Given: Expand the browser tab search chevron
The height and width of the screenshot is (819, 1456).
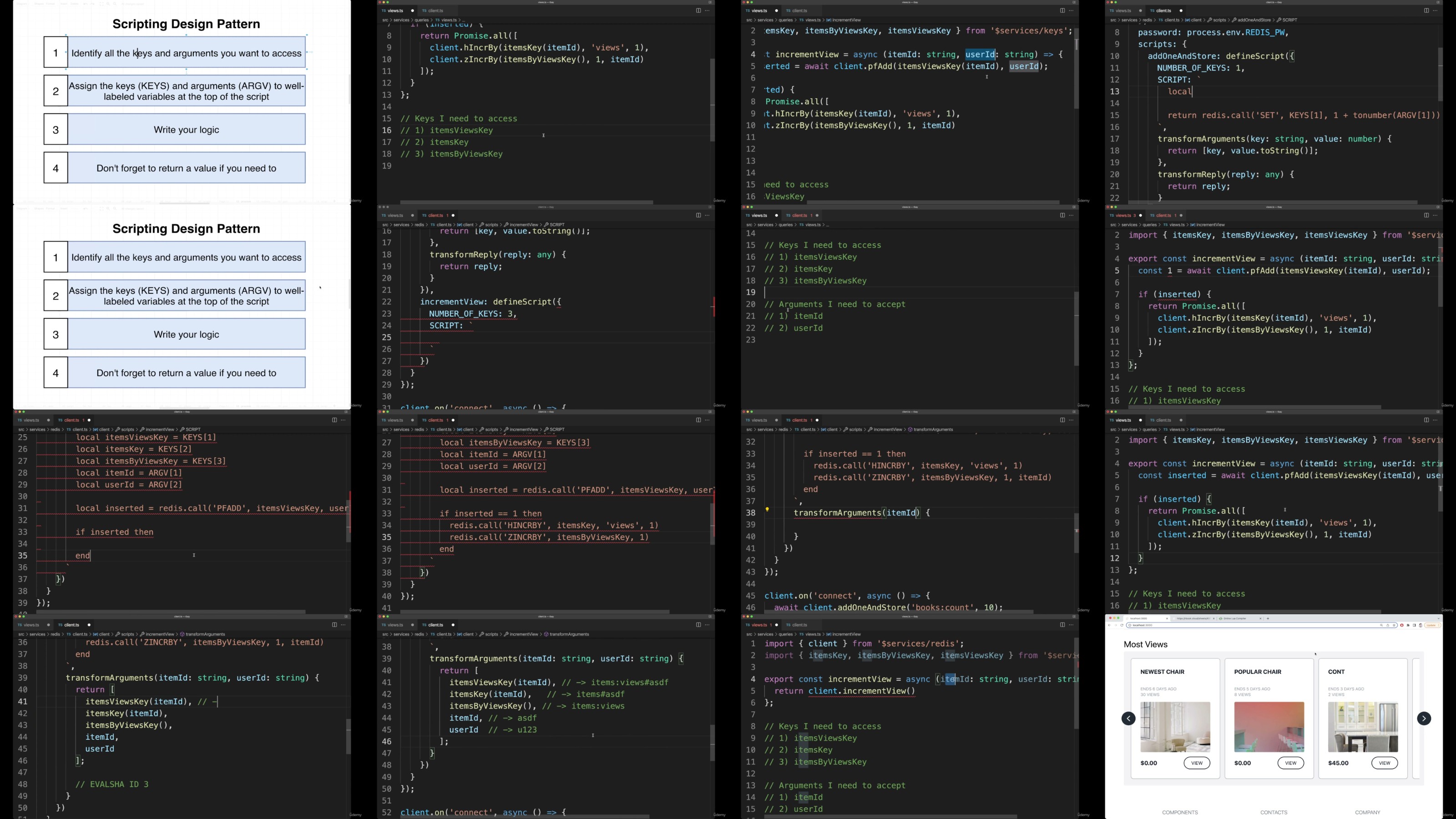Looking at the screenshot, I should click(1438, 618).
